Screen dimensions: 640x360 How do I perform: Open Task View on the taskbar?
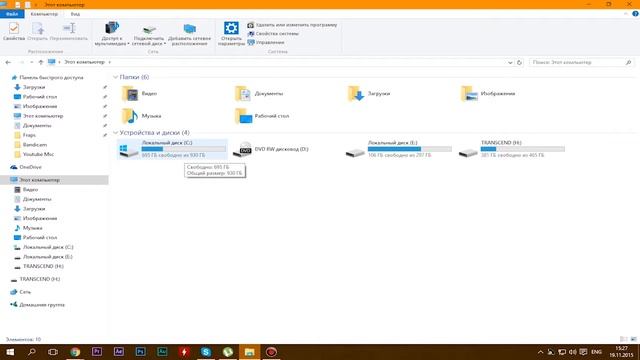coord(53,352)
